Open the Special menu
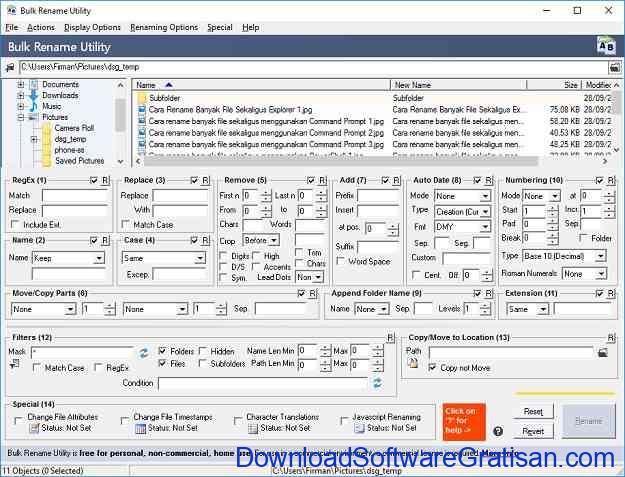The width and height of the screenshot is (625, 477). tap(220, 27)
